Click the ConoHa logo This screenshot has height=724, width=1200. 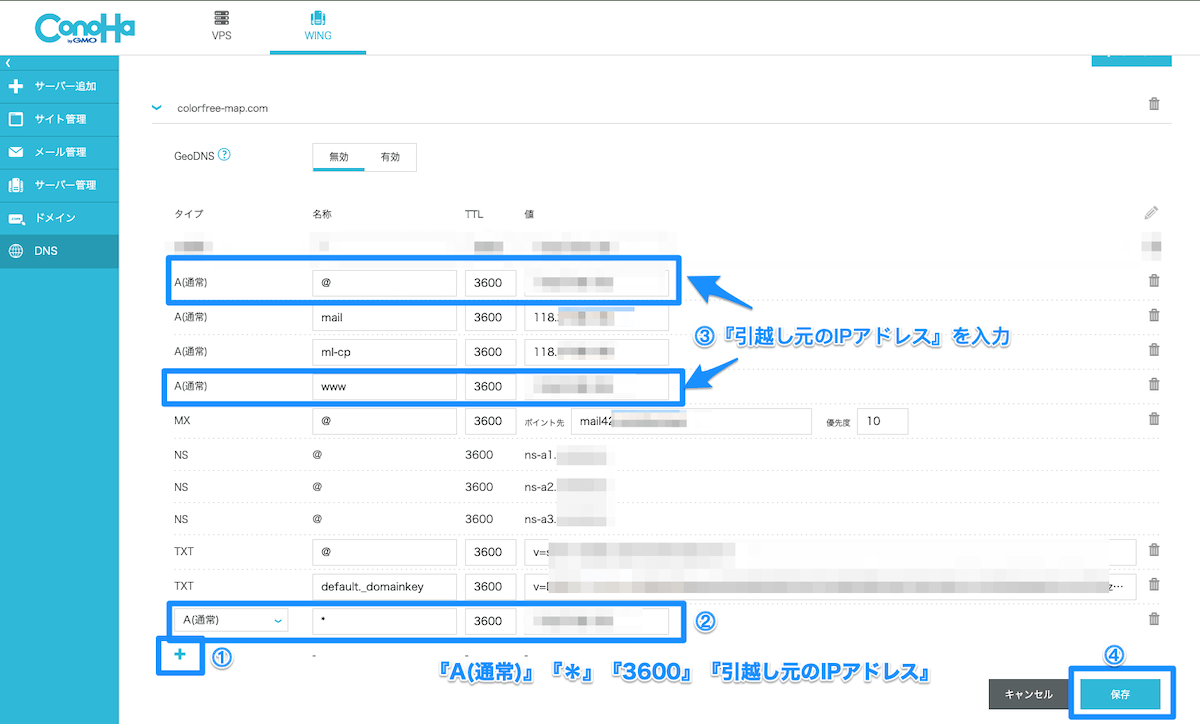[85, 29]
